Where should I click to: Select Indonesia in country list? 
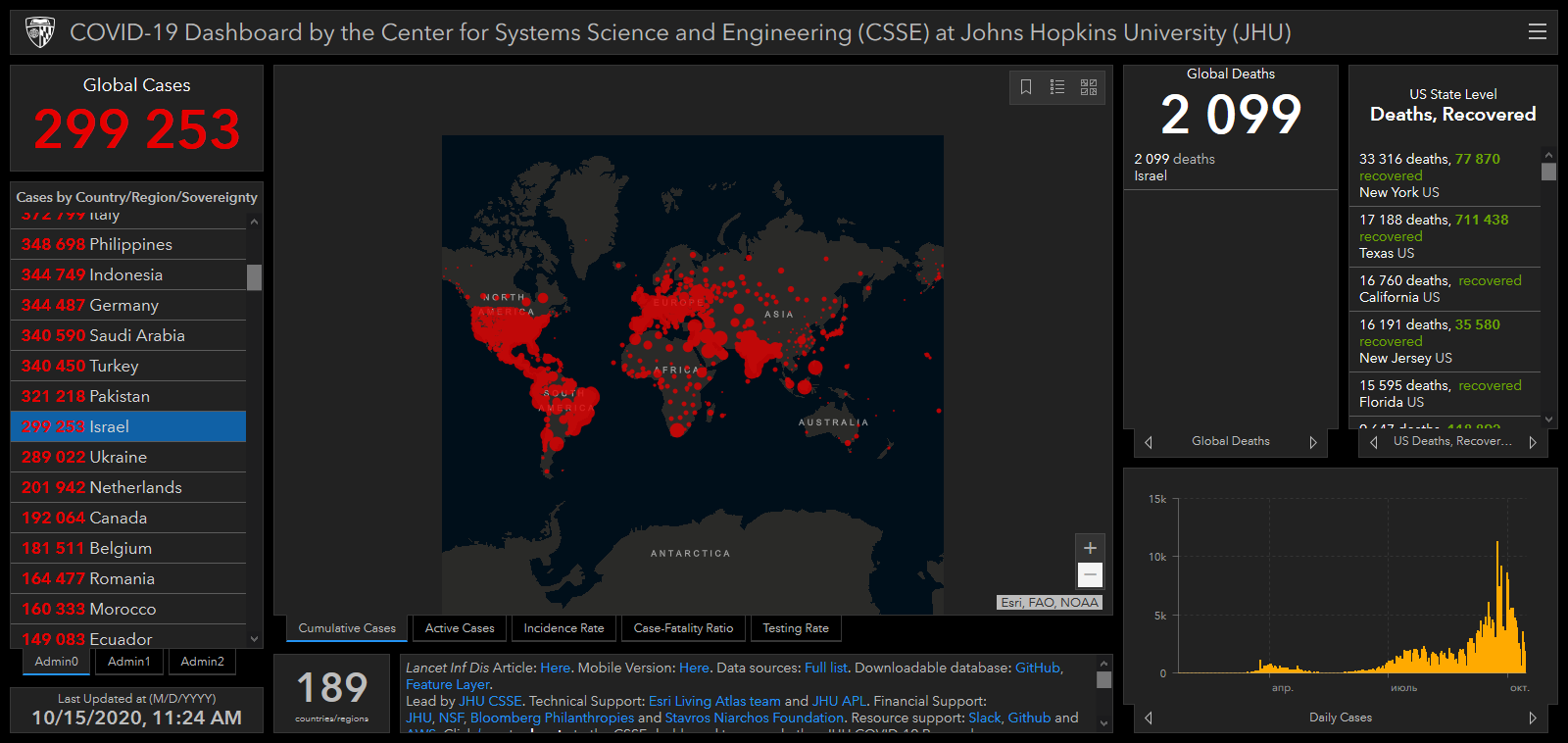(128, 274)
